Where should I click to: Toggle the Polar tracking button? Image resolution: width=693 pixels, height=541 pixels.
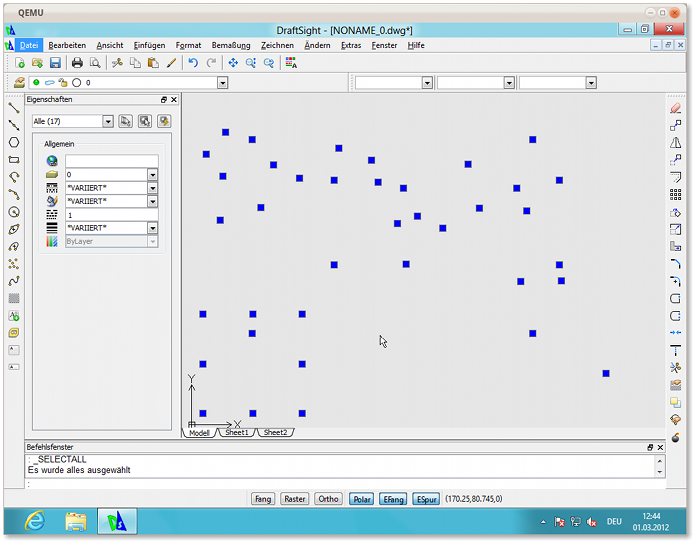tap(361, 499)
